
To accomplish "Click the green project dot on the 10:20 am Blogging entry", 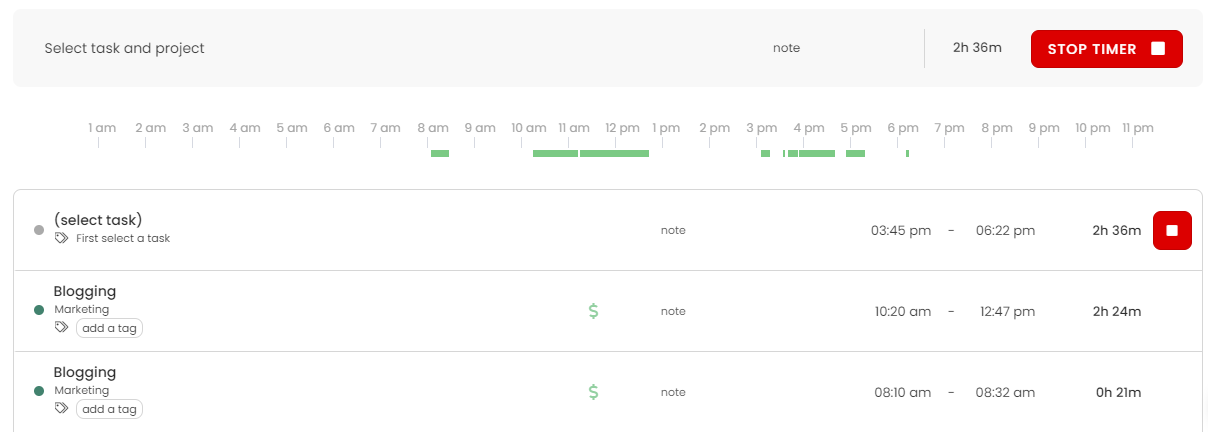I will pyautogui.click(x=39, y=310).
